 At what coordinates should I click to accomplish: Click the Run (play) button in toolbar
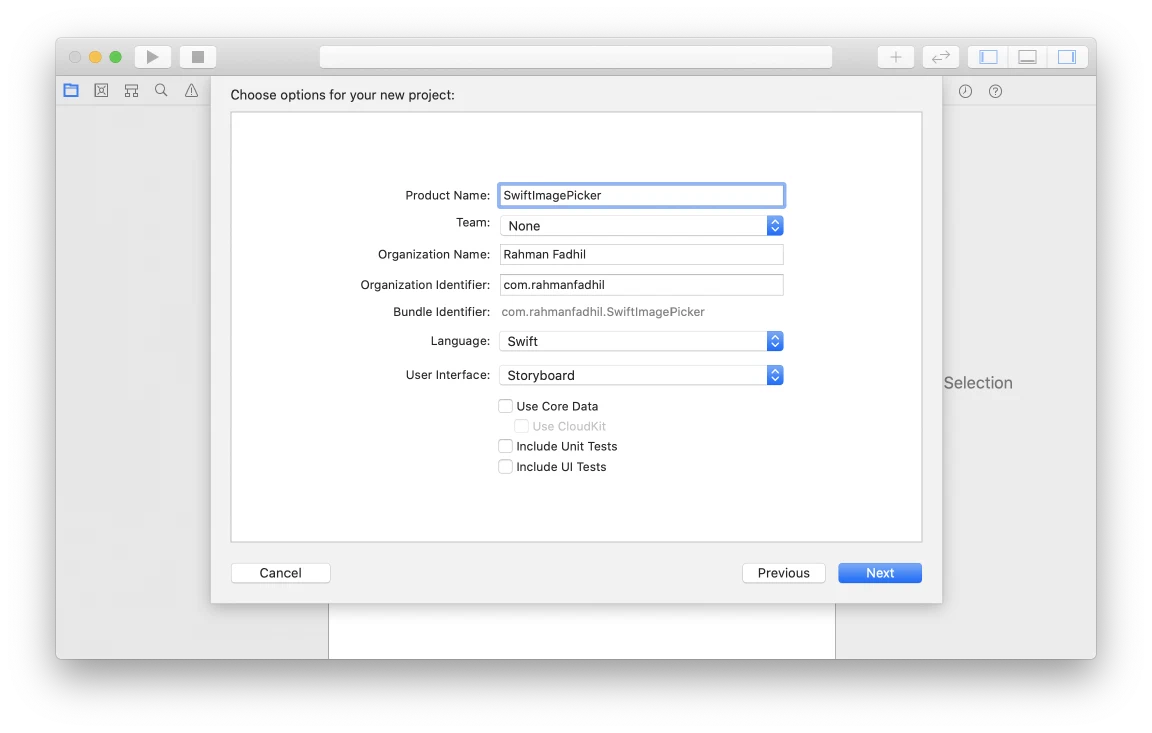click(x=152, y=57)
